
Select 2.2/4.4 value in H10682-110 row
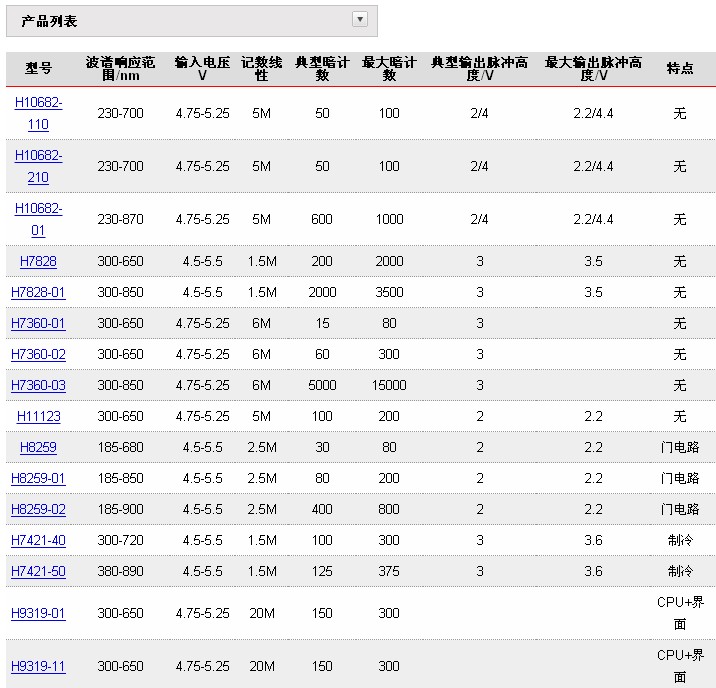tap(593, 113)
